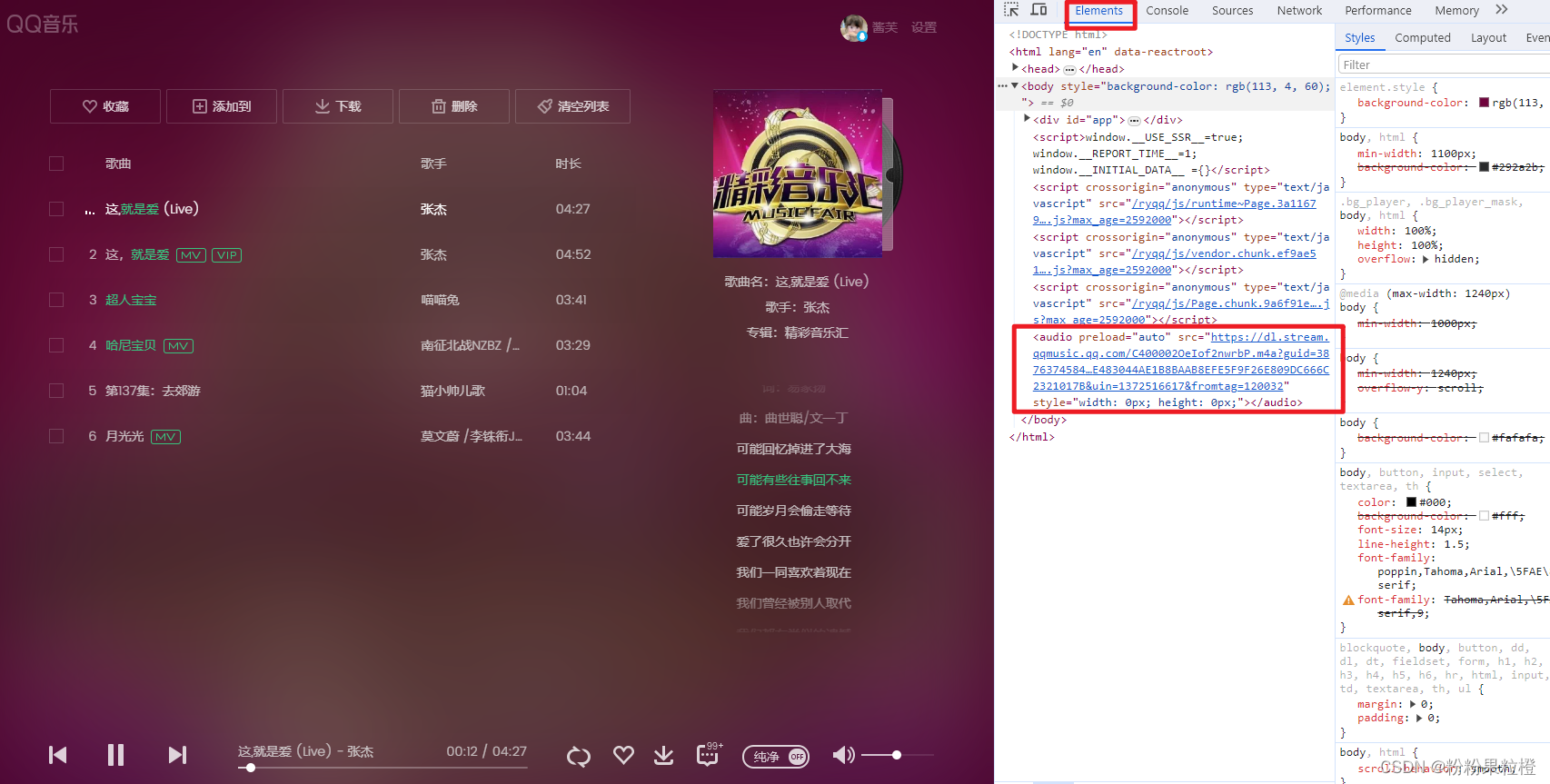The height and width of the screenshot is (784, 1550).
Task: Open the user avatar profile
Action: click(853, 28)
